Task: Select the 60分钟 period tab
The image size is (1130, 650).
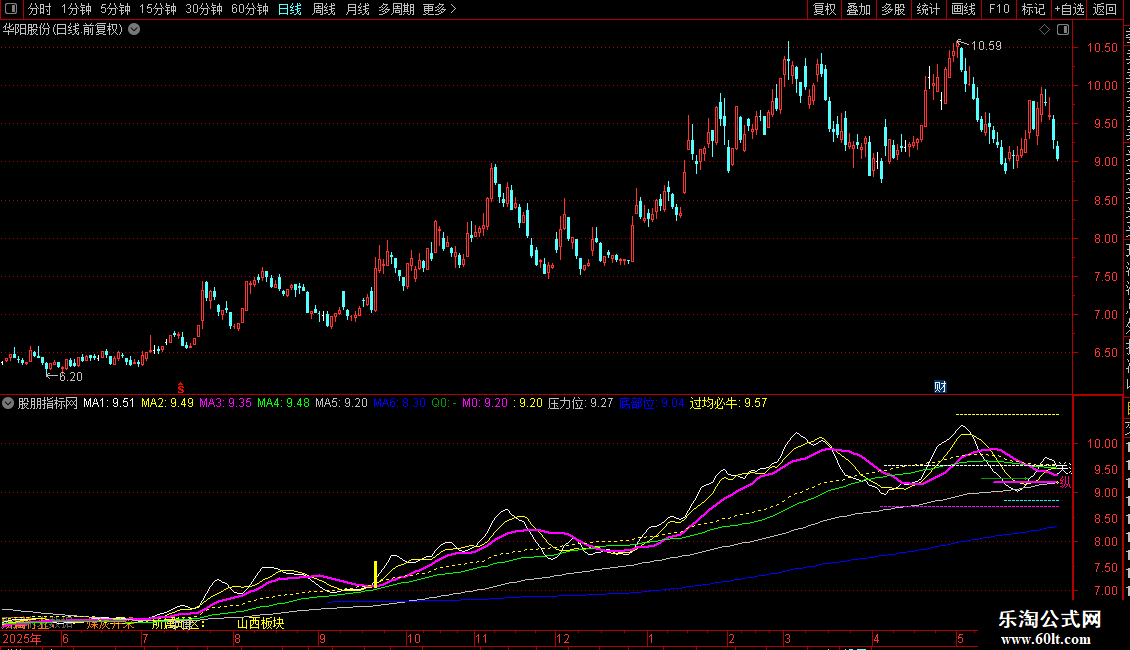Action: tap(250, 9)
